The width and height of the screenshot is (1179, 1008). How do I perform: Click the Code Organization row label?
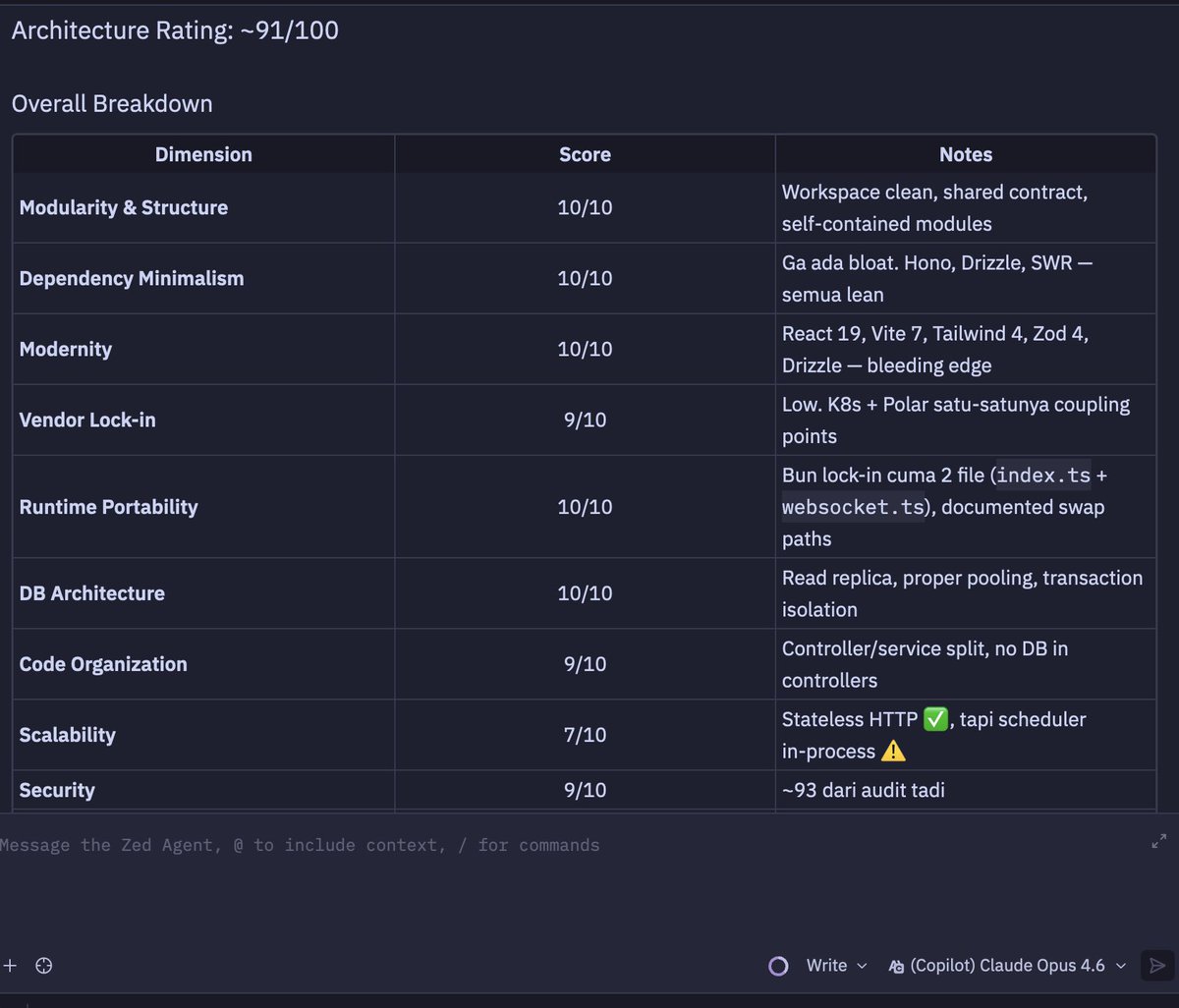[103, 664]
